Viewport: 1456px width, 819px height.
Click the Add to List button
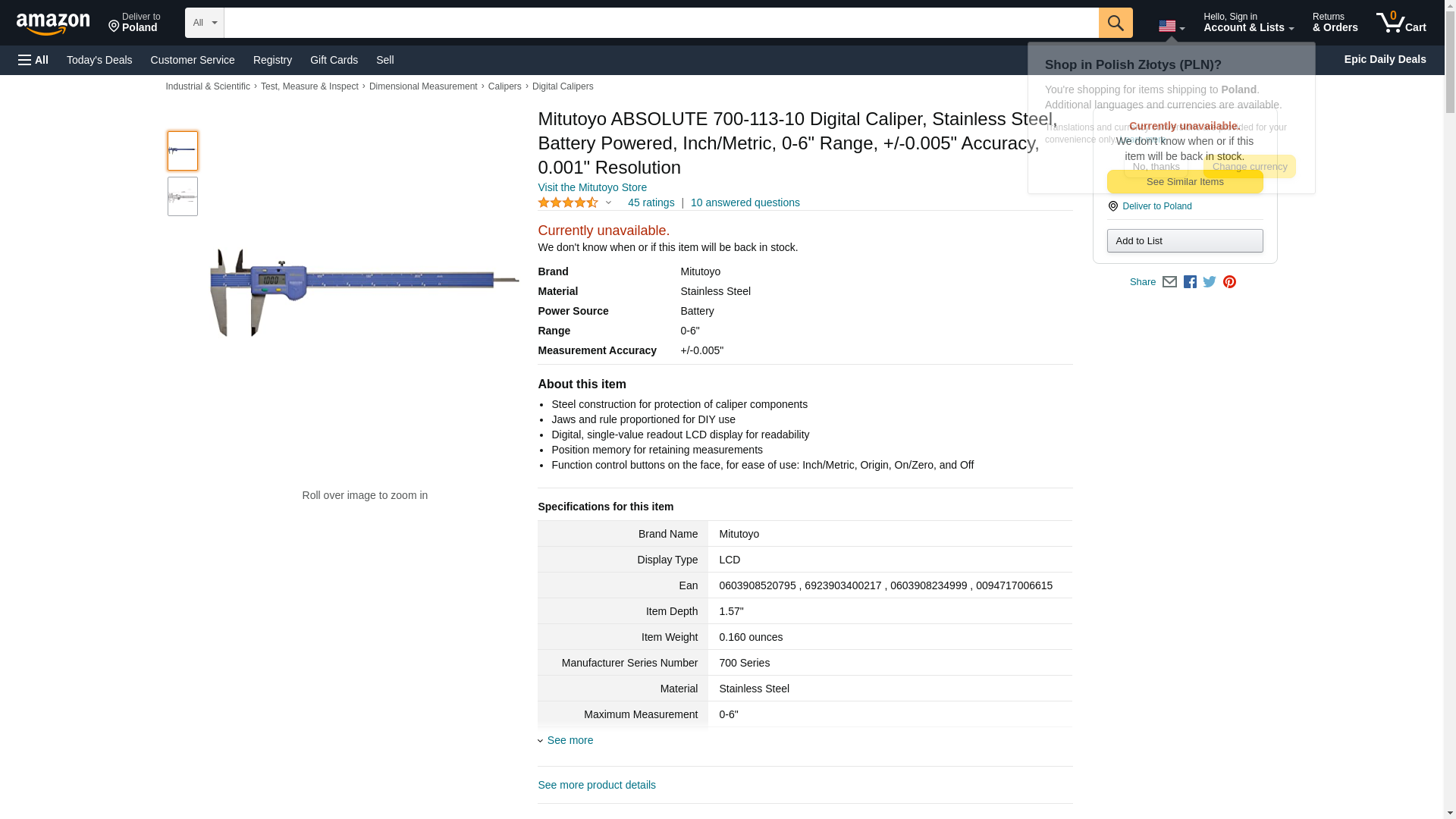pyautogui.click(x=1185, y=241)
